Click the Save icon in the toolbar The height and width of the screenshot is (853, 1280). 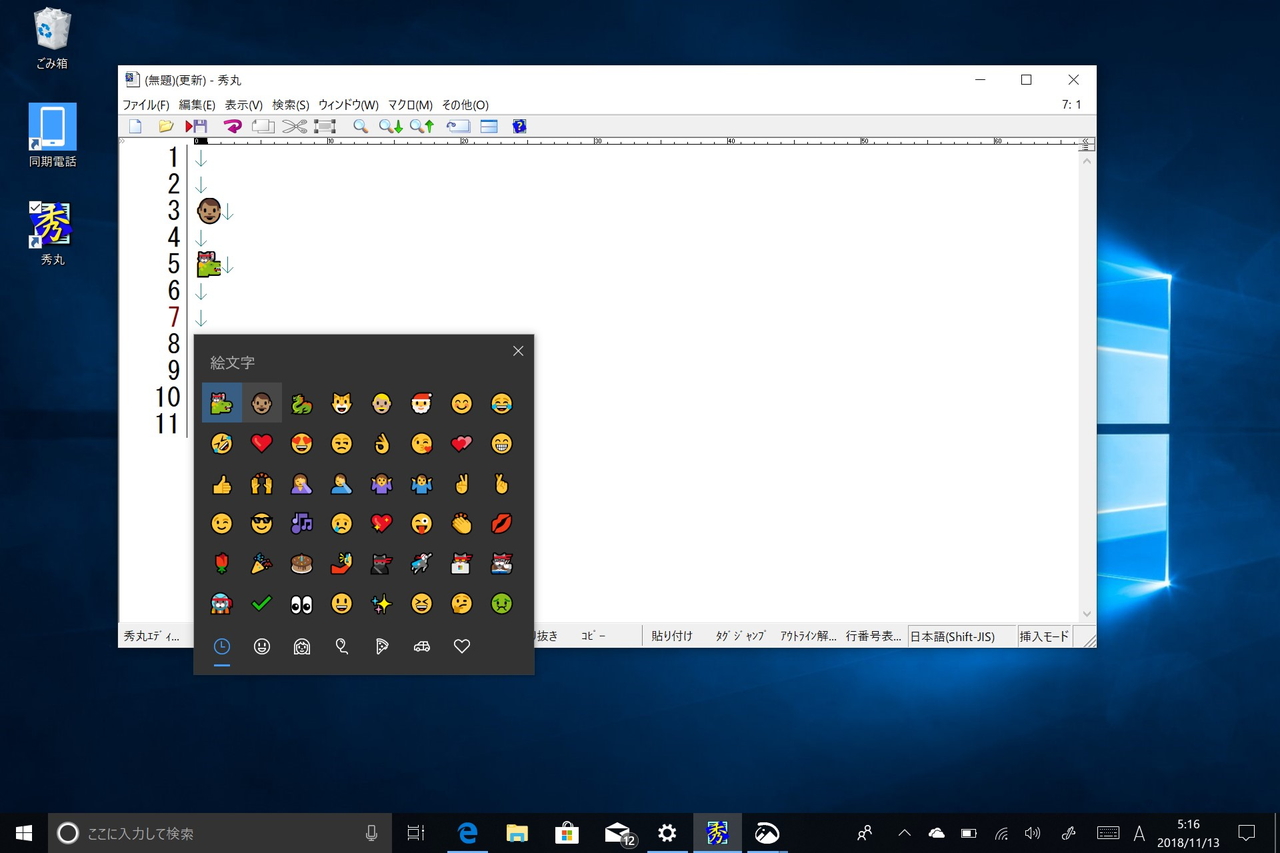197,125
